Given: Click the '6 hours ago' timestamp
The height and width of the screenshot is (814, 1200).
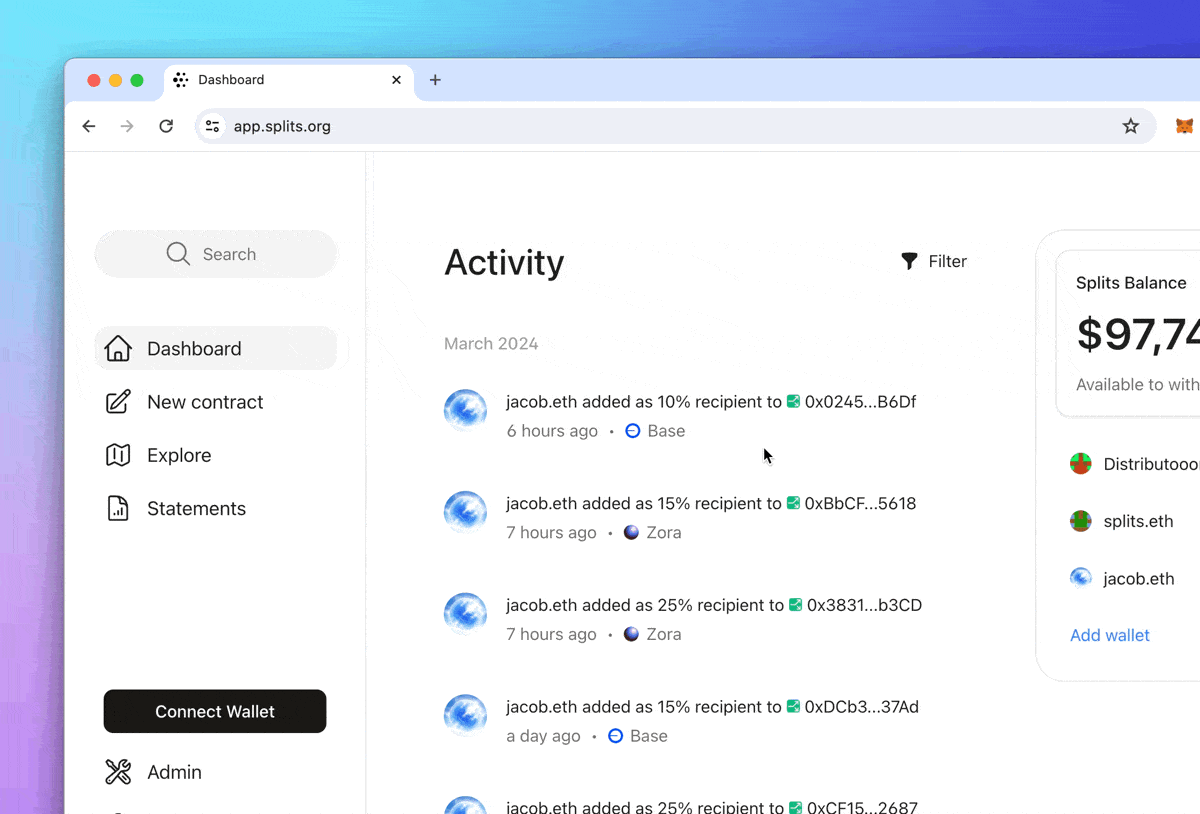Looking at the screenshot, I should click(552, 431).
